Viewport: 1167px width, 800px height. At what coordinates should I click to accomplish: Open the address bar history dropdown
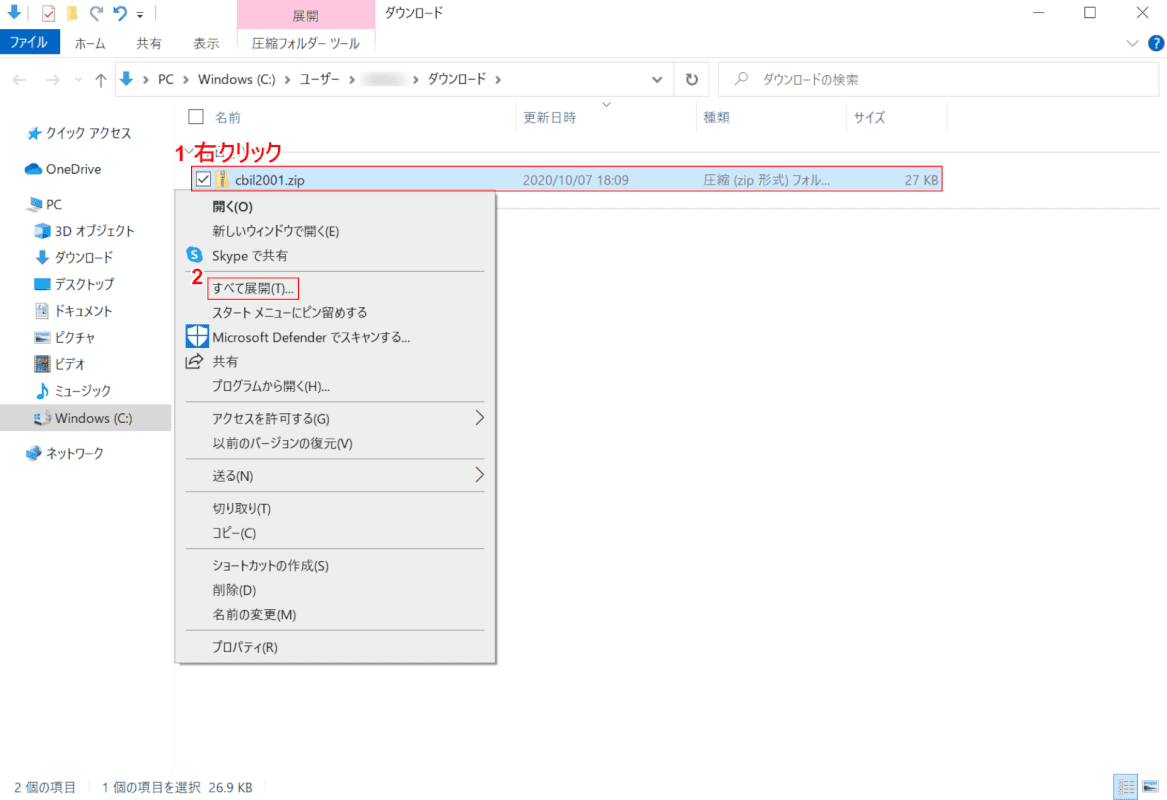point(657,80)
